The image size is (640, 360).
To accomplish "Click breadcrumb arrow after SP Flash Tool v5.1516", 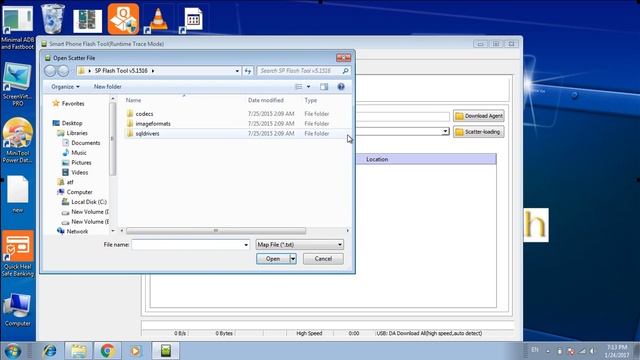I will (153, 71).
